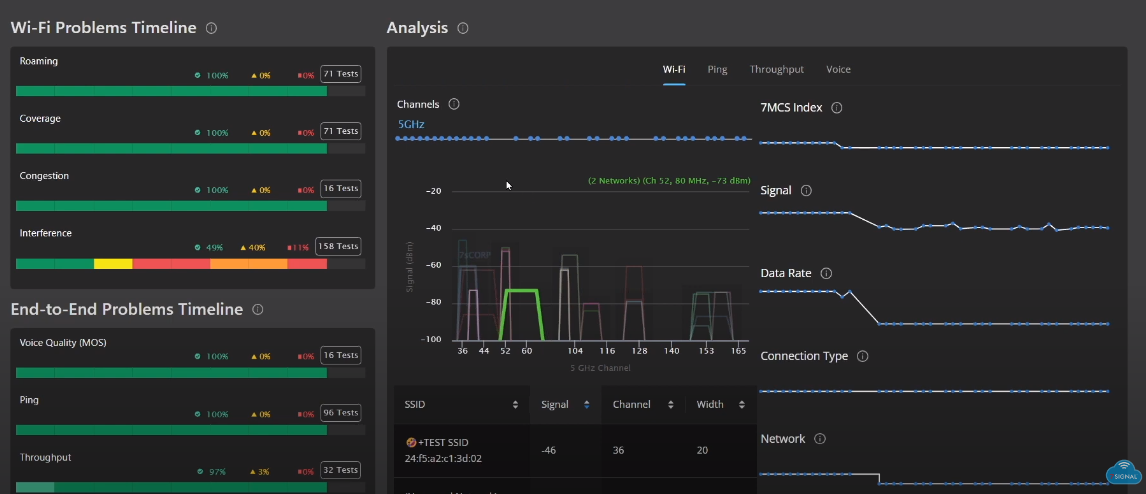Click the 158 Tests button for Interference
1146x494 pixels.
pos(337,246)
